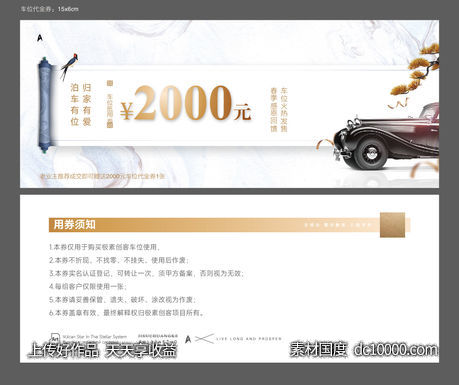459x385 pixels.
Task: Click the "Vulcan Star in The Stellar System" text
Action: pyautogui.click(x=94, y=337)
